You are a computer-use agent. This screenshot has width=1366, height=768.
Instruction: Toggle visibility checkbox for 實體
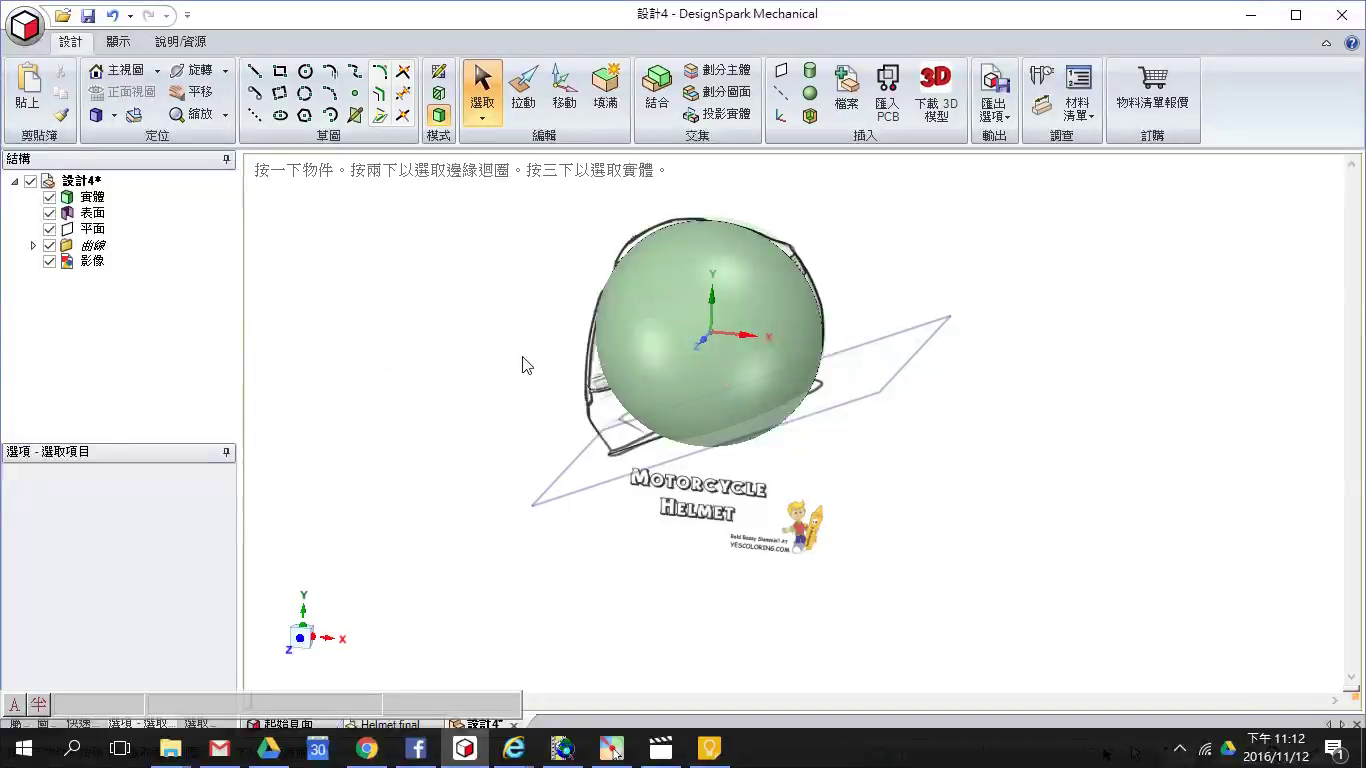tap(50, 197)
